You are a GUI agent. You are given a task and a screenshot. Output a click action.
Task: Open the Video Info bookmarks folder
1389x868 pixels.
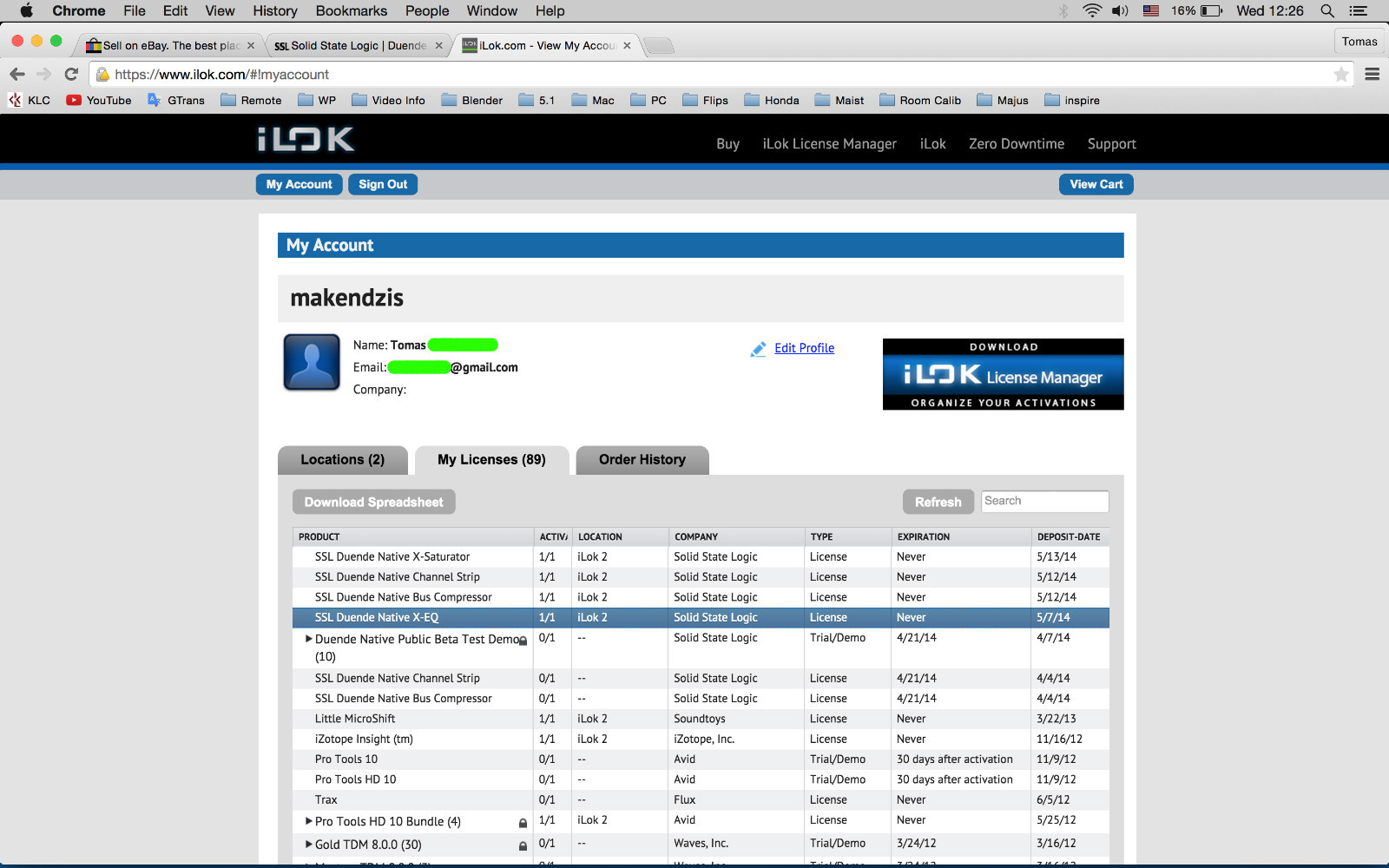tap(388, 100)
